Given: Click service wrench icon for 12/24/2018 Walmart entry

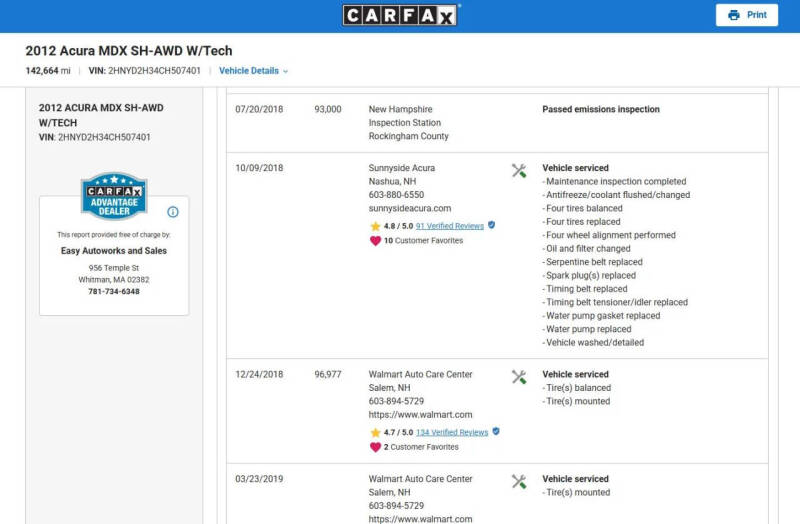Looking at the screenshot, I should (x=519, y=377).
